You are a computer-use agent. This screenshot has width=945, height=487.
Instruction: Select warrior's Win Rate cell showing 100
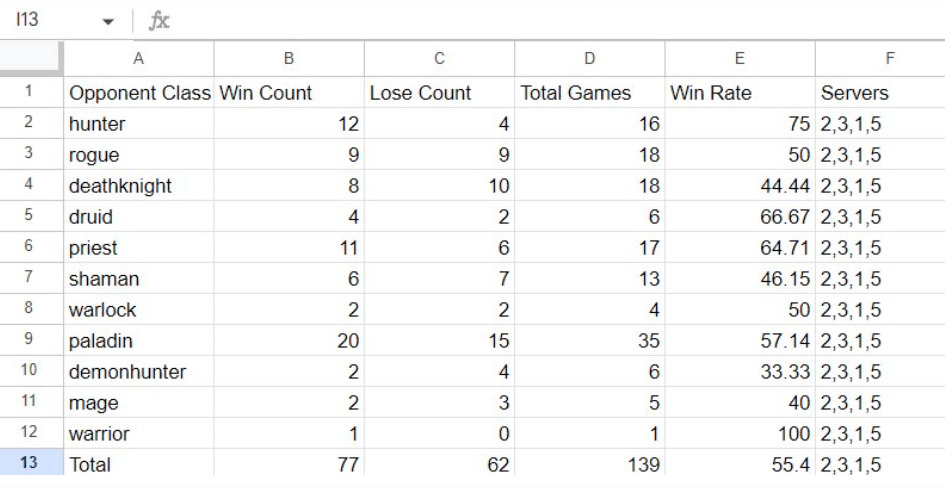pyautogui.click(x=739, y=433)
